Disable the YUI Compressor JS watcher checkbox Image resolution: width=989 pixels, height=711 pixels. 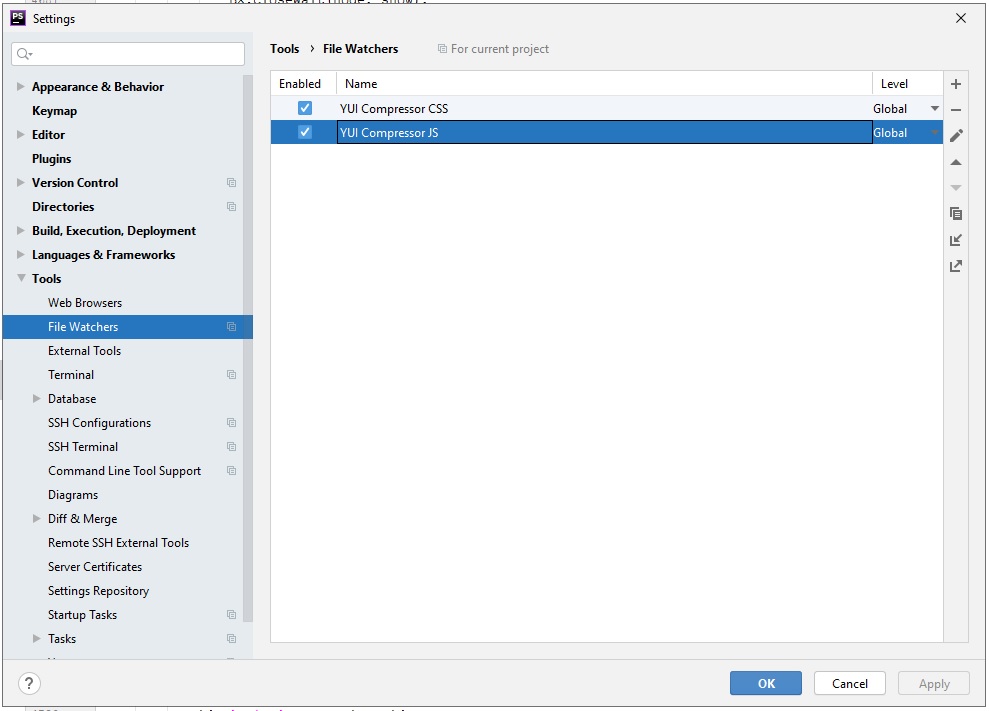305,132
